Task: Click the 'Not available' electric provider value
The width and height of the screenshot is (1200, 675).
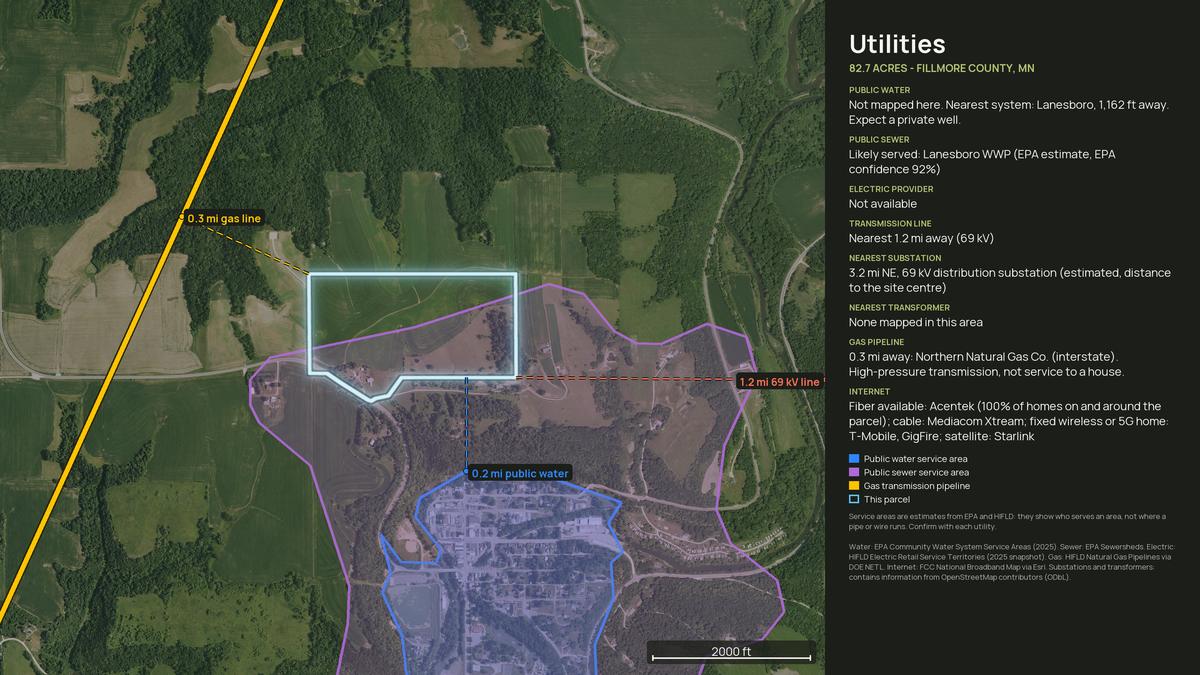Action: tap(882, 204)
